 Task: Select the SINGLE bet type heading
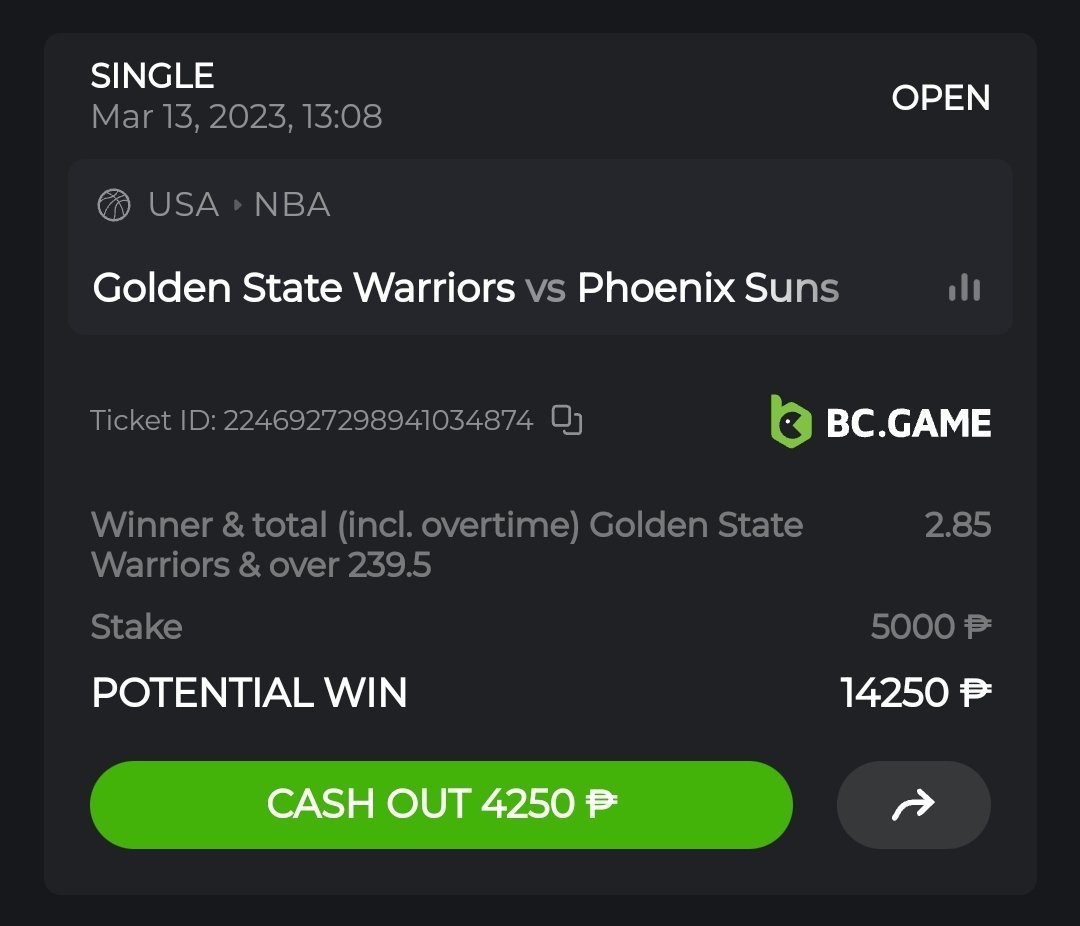tap(152, 76)
